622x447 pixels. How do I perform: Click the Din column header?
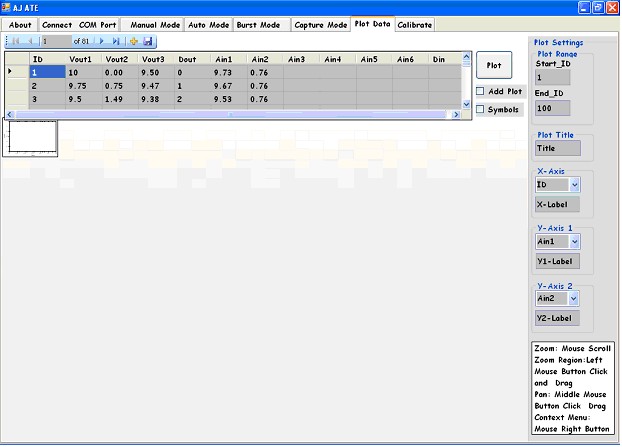point(445,59)
